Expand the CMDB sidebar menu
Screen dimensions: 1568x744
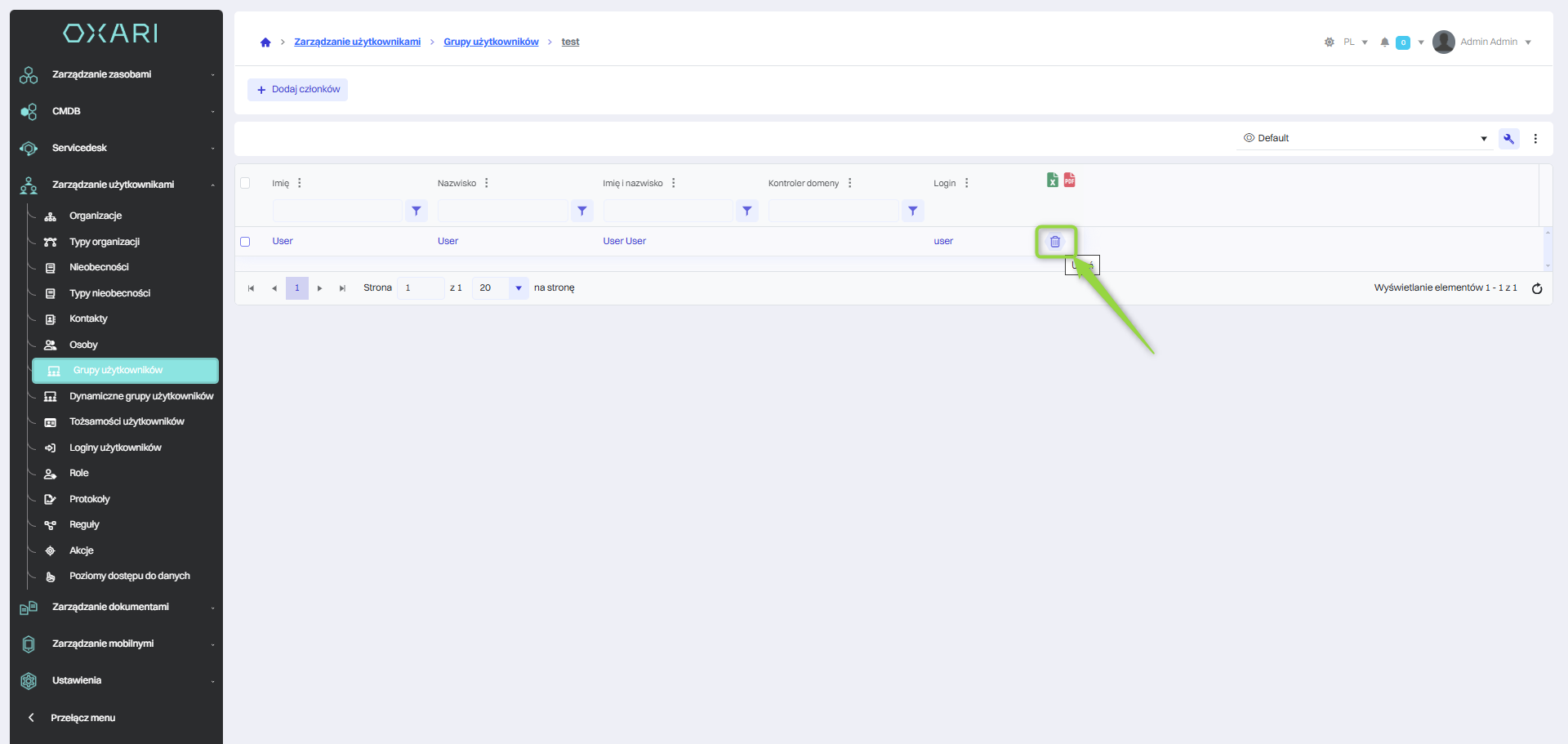pos(116,111)
